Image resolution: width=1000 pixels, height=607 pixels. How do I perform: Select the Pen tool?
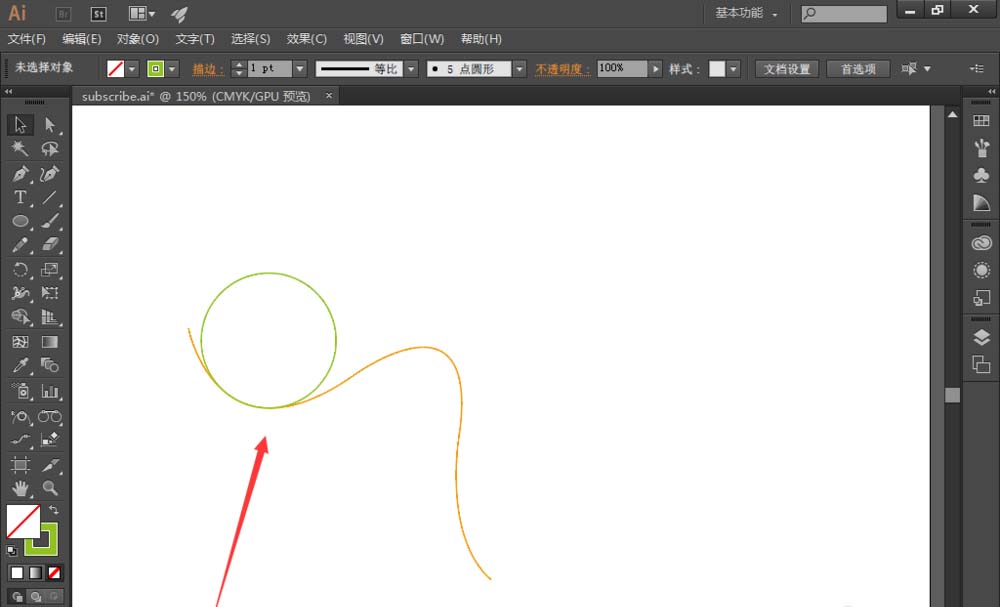click(20, 173)
